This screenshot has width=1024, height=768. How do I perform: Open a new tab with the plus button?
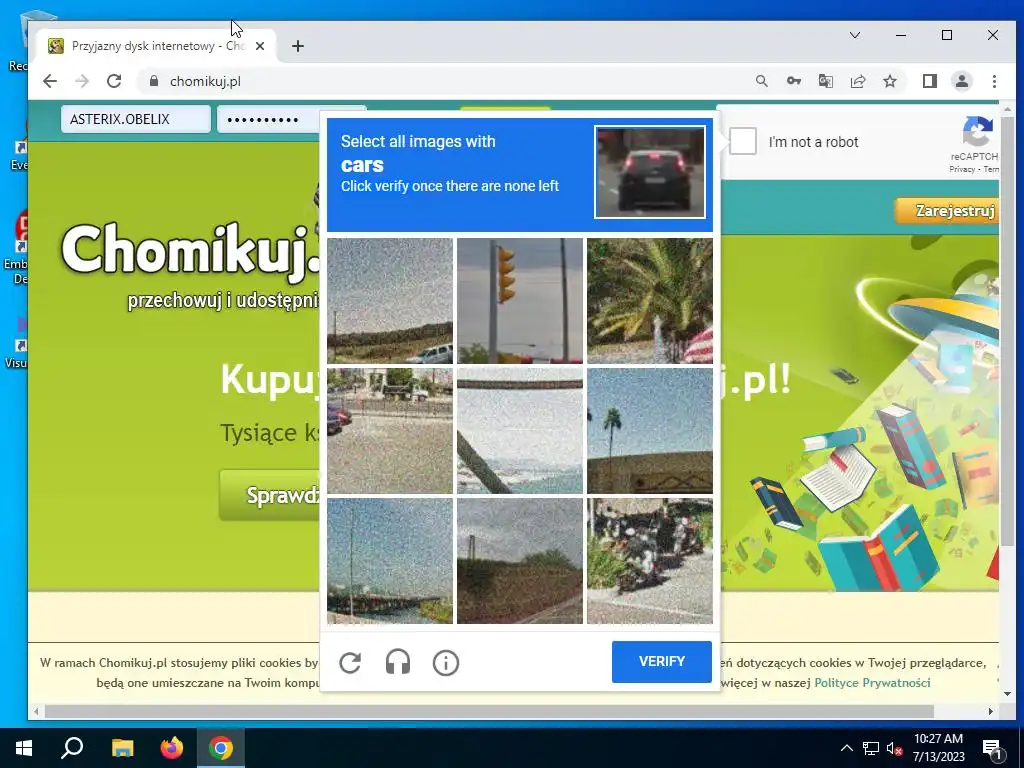[x=298, y=46]
